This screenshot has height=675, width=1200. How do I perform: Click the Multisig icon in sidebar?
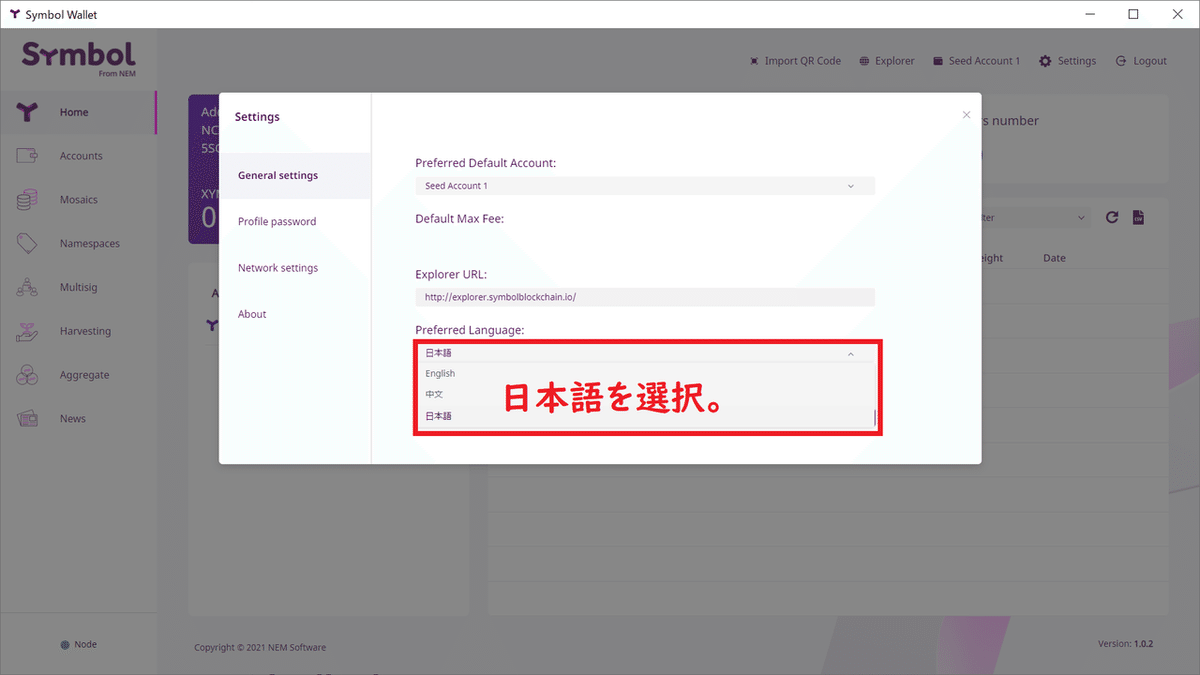coord(27,287)
